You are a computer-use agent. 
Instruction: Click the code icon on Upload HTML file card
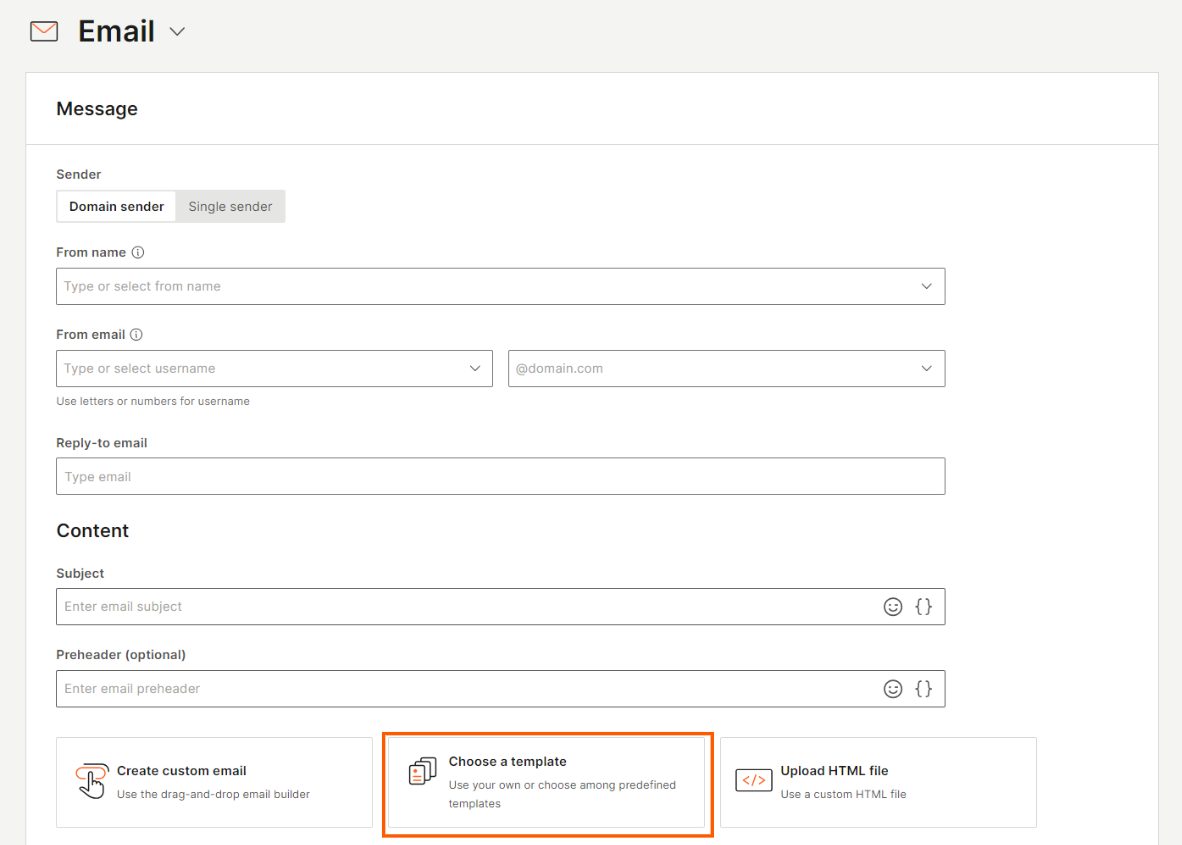tap(753, 779)
